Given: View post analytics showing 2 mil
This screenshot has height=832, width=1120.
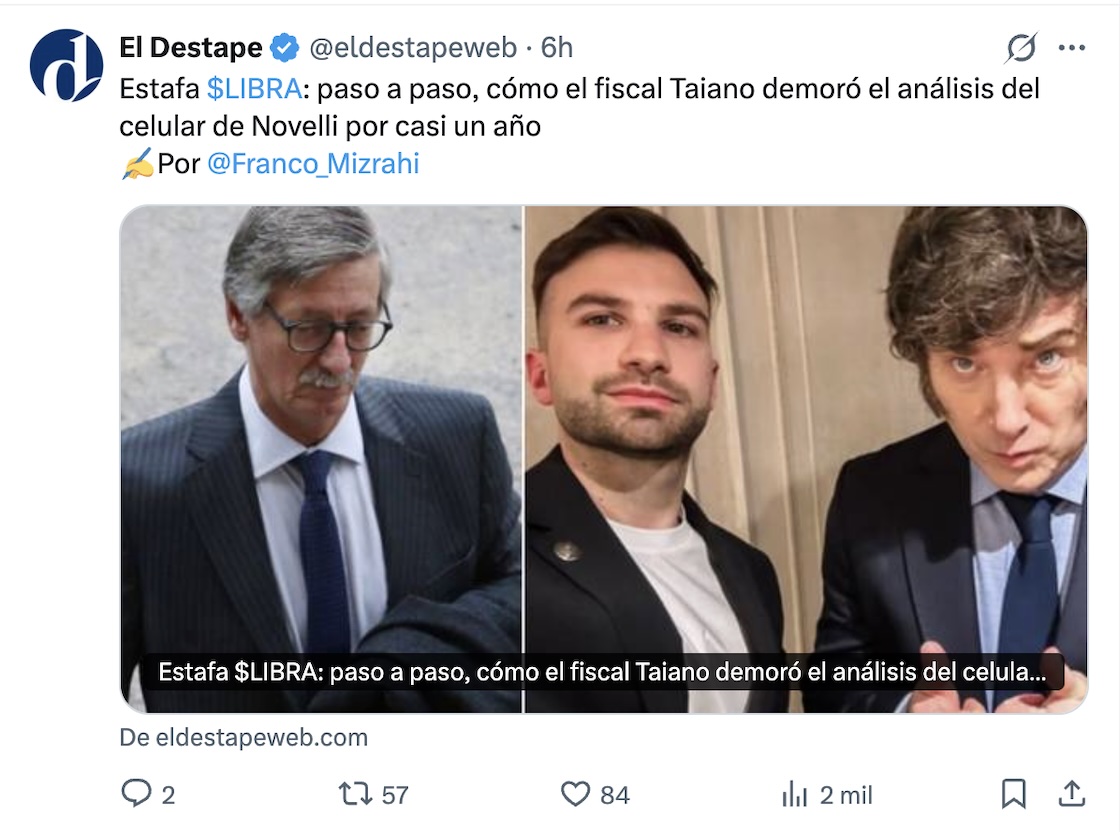Looking at the screenshot, I should (x=794, y=794).
